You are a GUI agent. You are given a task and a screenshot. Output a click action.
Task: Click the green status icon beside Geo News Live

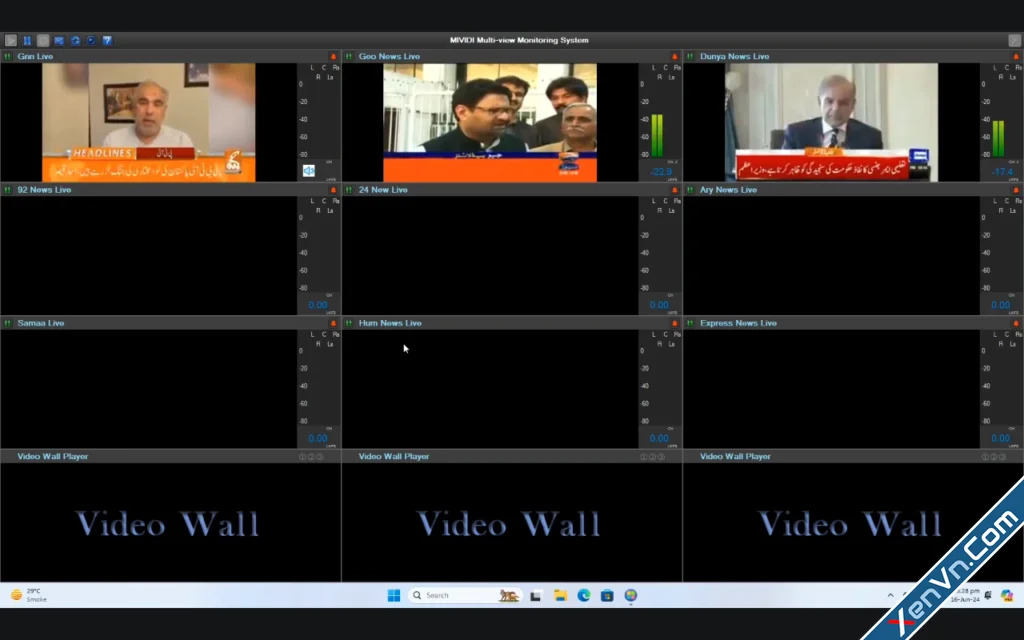(349, 57)
